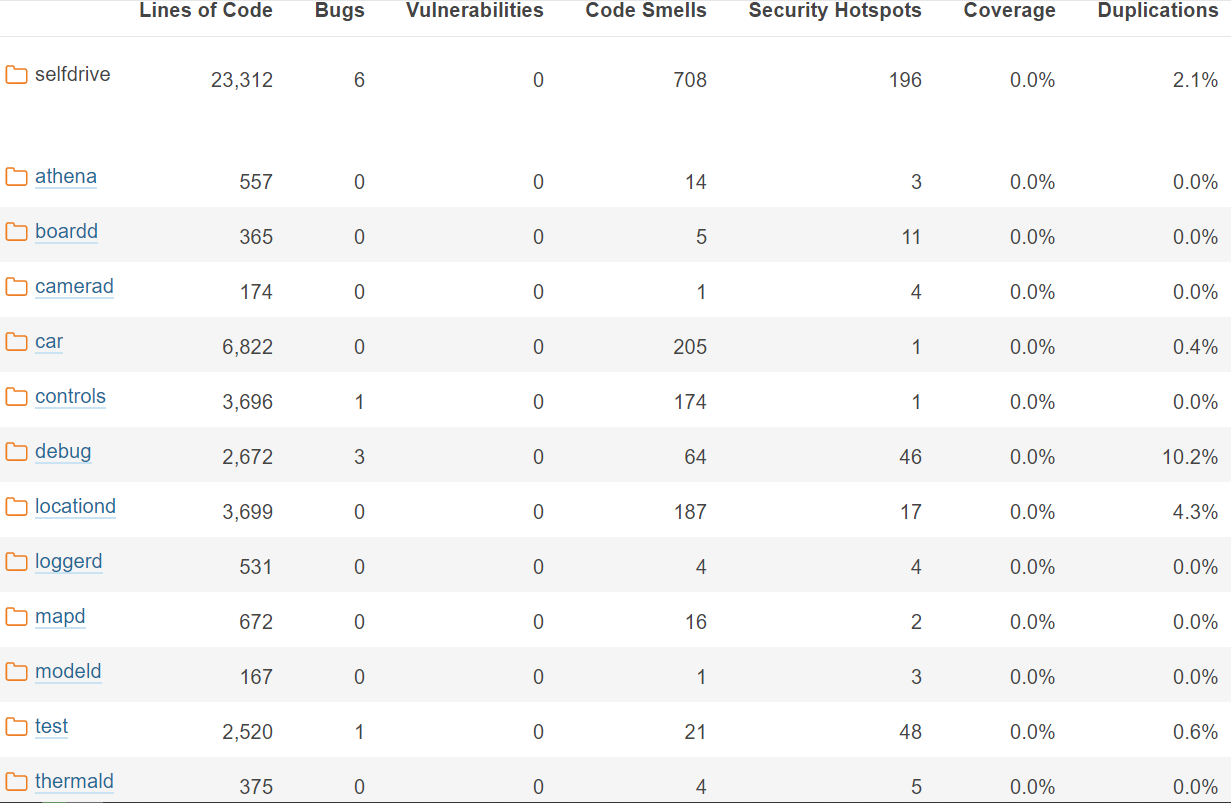Viewport: 1231px width, 803px height.
Task: Open the loggerd directory link
Action: click(69, 562)
